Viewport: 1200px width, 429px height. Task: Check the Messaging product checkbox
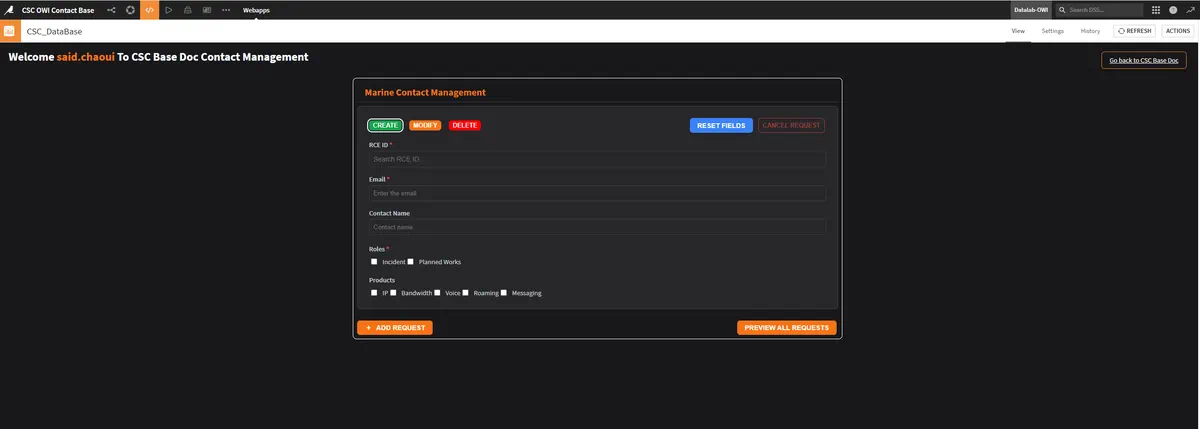point(504,293)
